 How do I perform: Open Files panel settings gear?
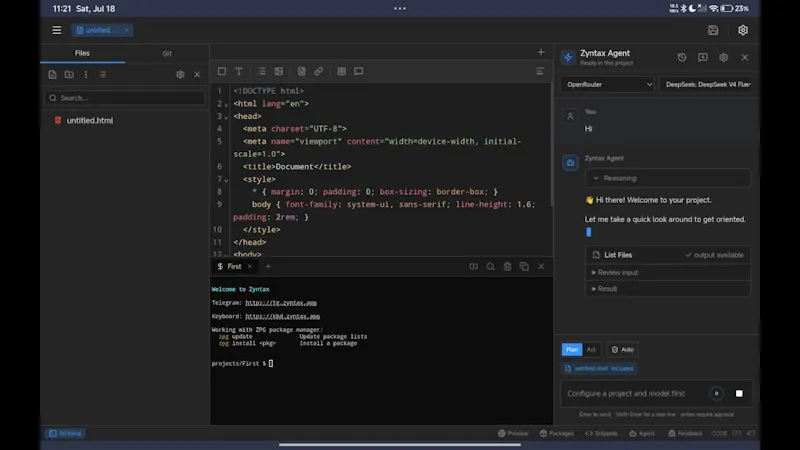180,74
